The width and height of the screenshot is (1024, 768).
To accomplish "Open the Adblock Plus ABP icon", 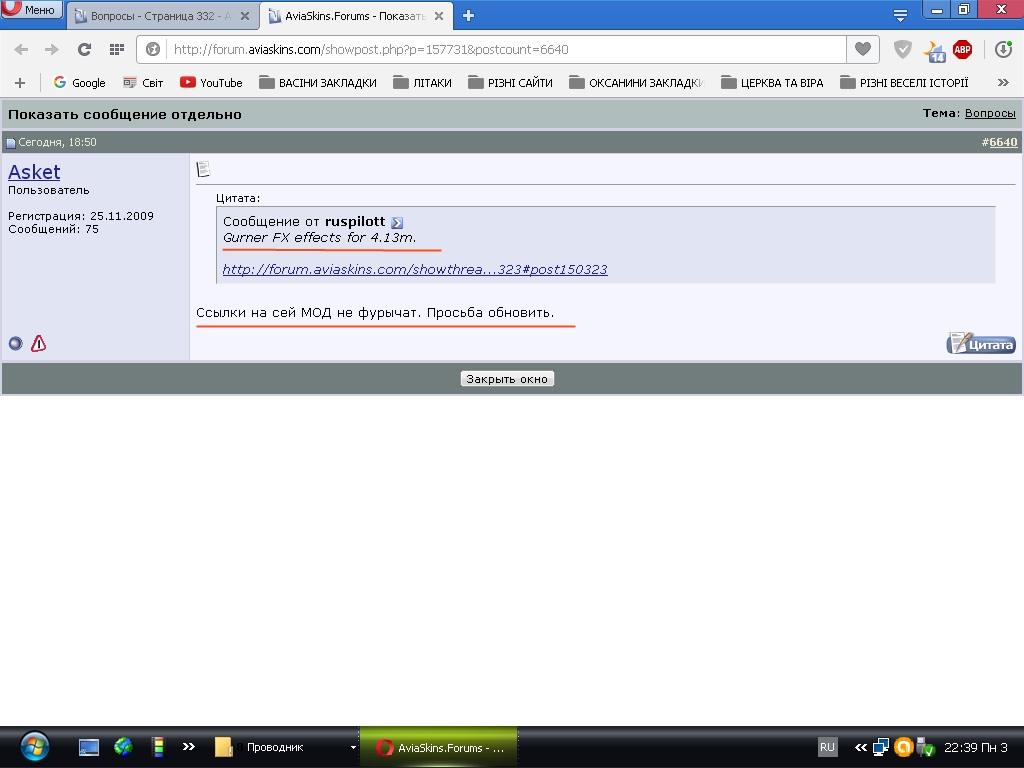I will pyautogui.click(x=963, y=50).
